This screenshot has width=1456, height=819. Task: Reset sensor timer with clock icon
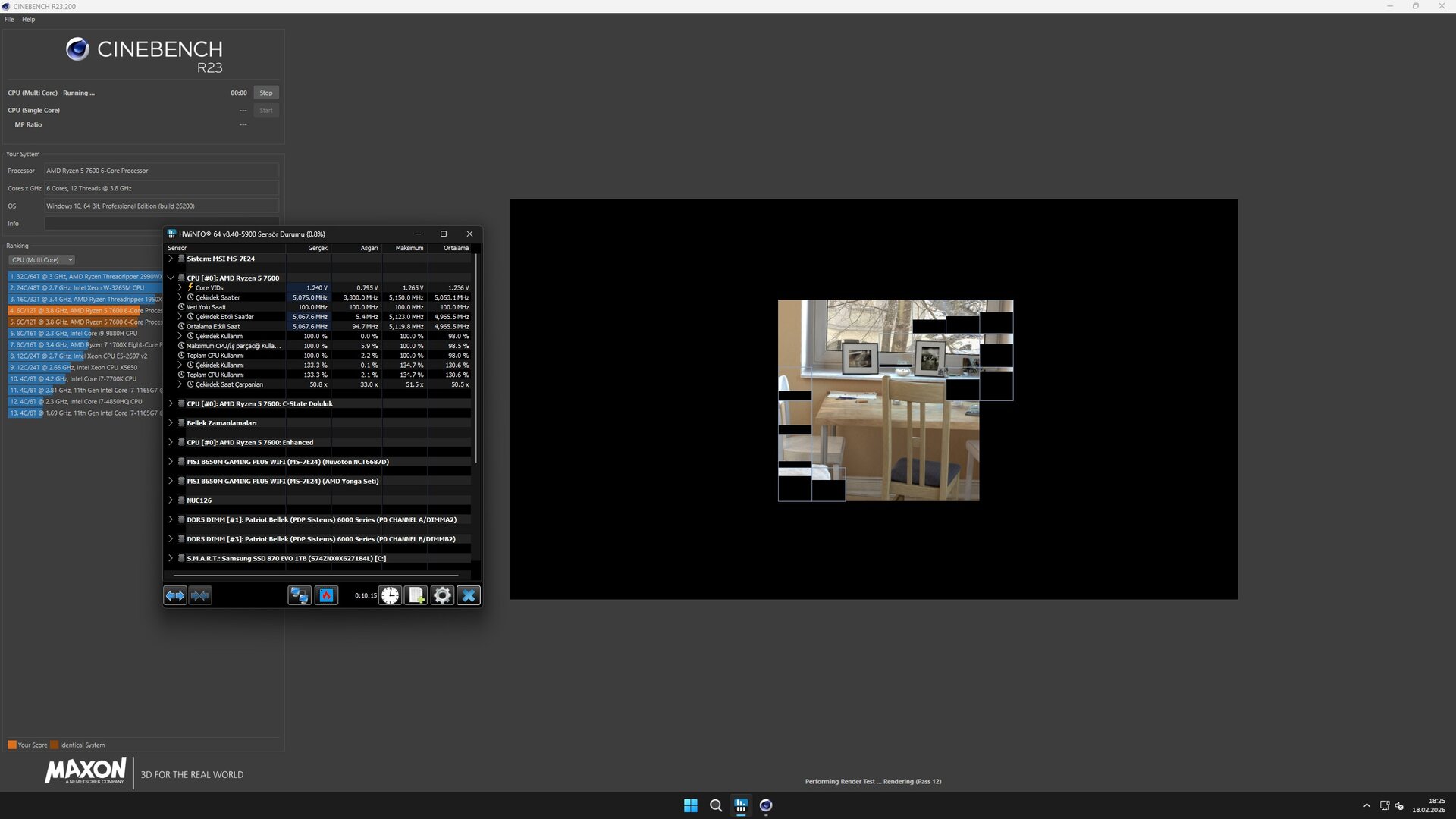[x=390, y=596]
